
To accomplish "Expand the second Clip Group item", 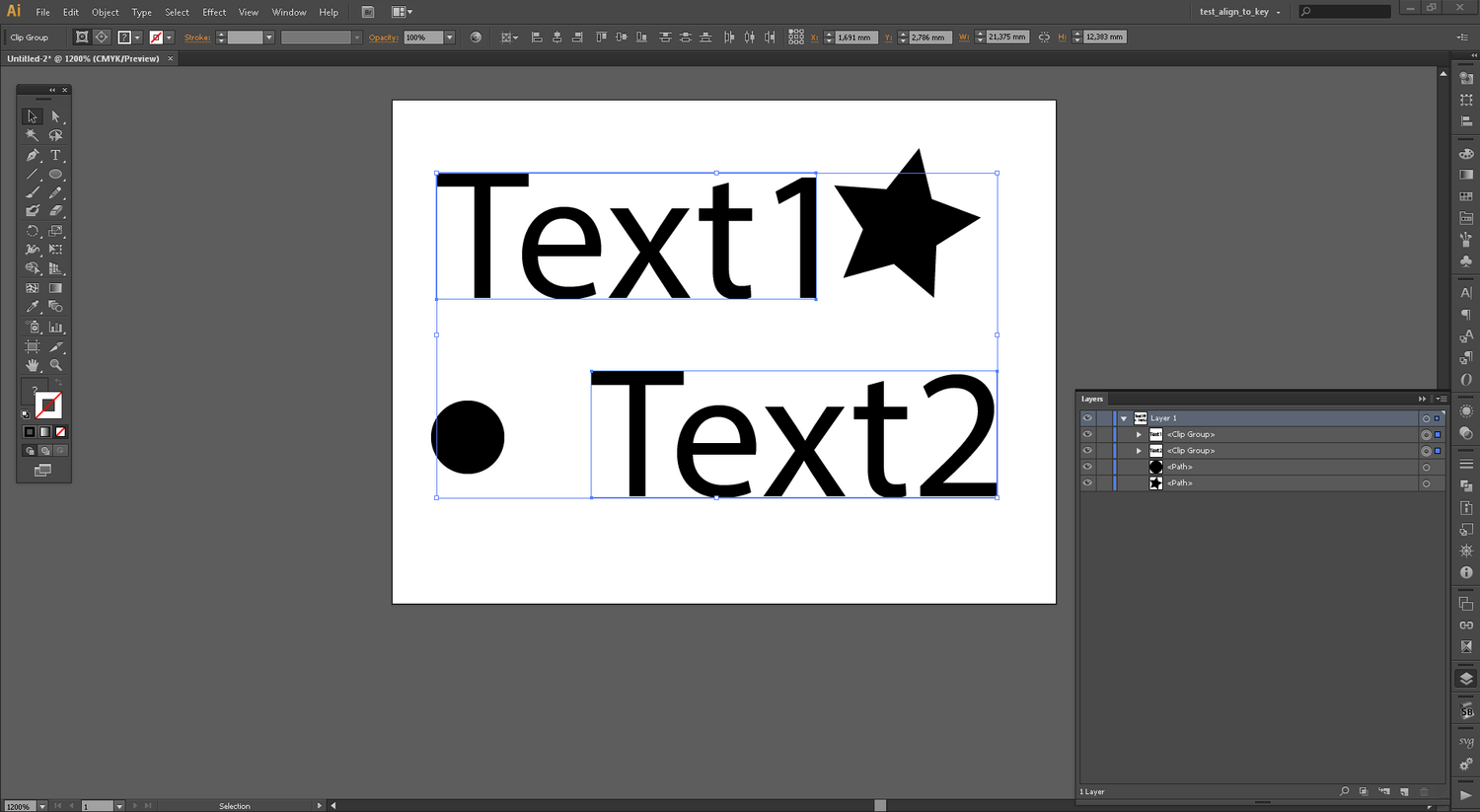I will (1139, 451).
